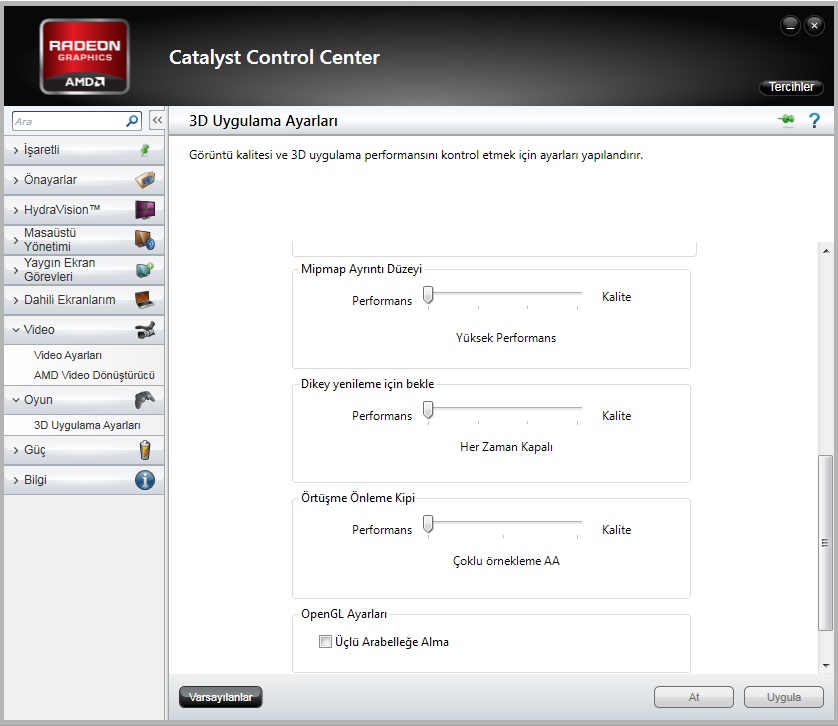
Task: Expand the Güç section chevron
Action: pos(15,450)
